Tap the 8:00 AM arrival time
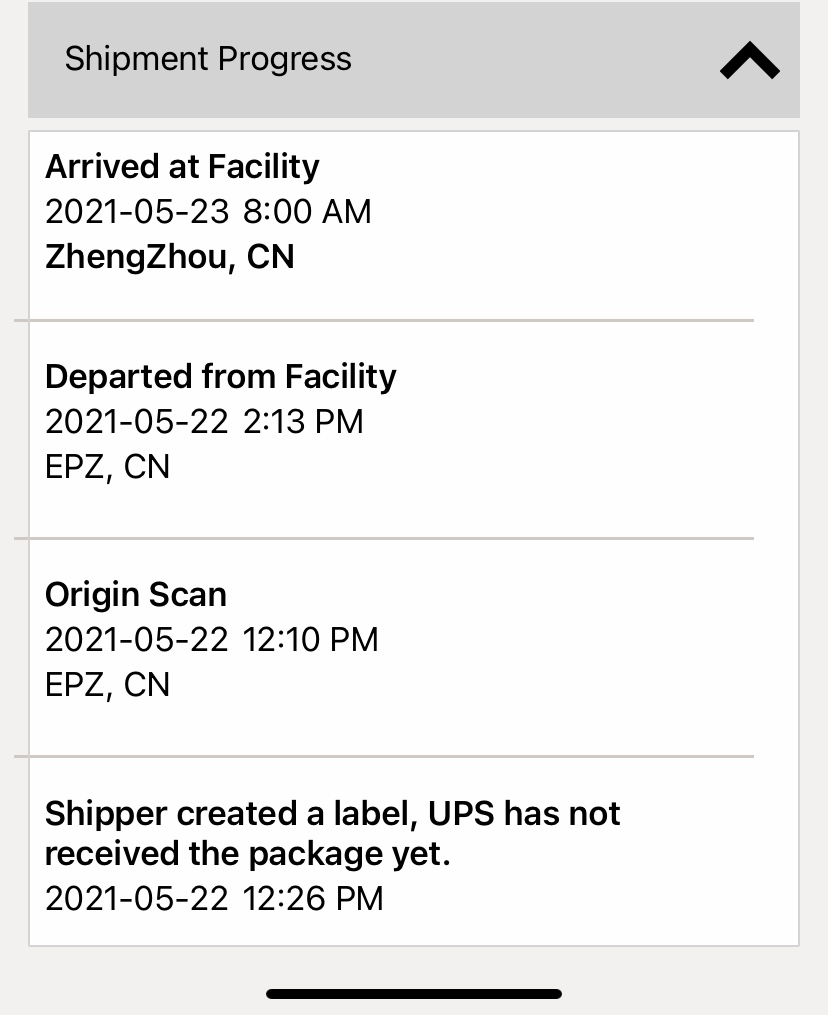 pos(307,212)
